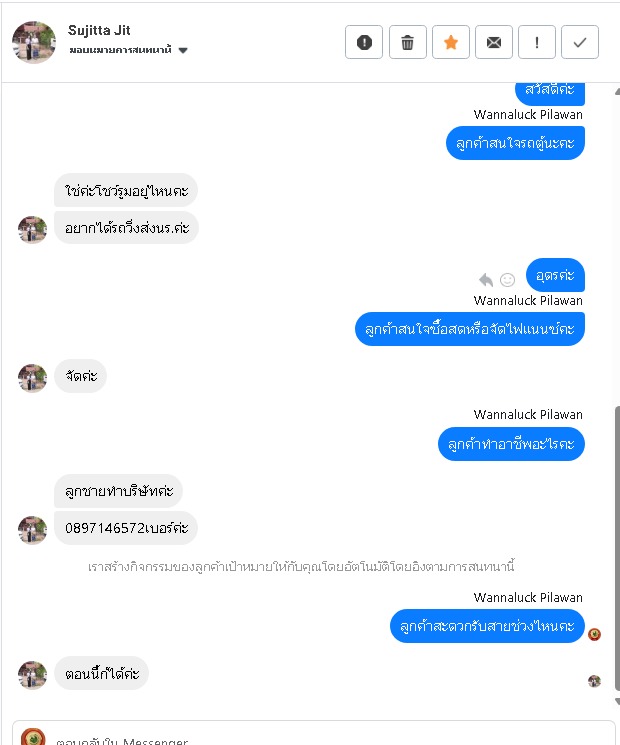Screen dimensions: 620x745
Task: Click the Sujitta Jit name heading
Action: point(99,30)
